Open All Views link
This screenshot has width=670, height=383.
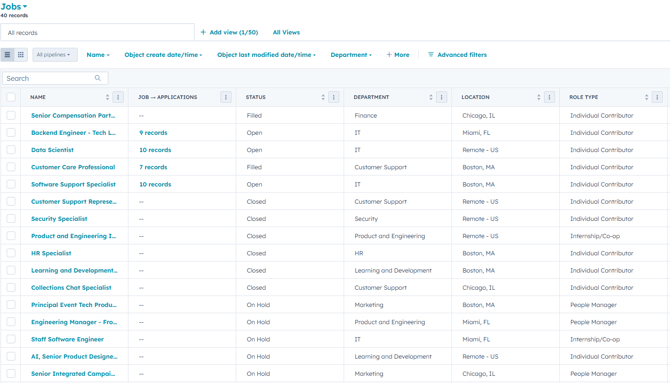coord(286,32)
